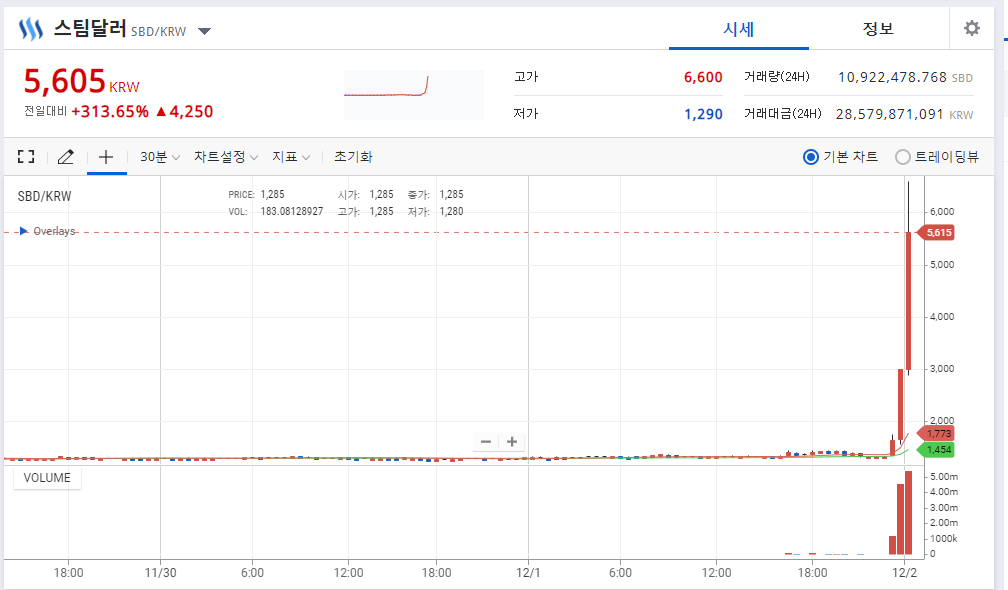Open the 30분 interval dropdown

(159, 157)
